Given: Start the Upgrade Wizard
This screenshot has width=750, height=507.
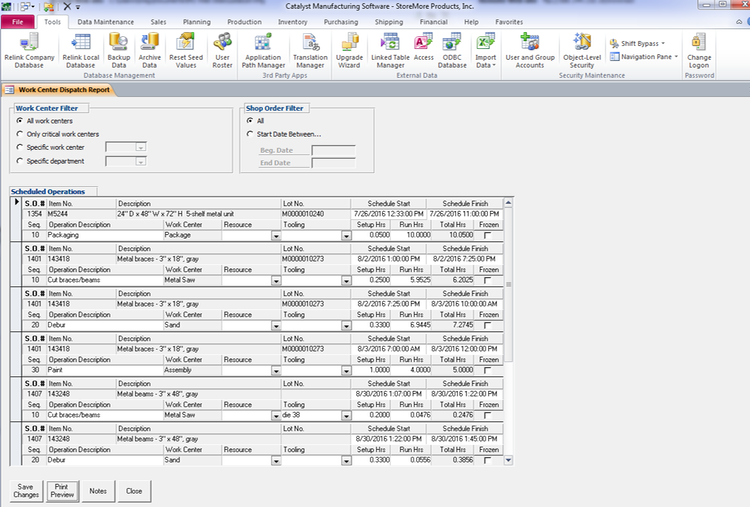Looking at the screenshot, I should tap(349, 51).
